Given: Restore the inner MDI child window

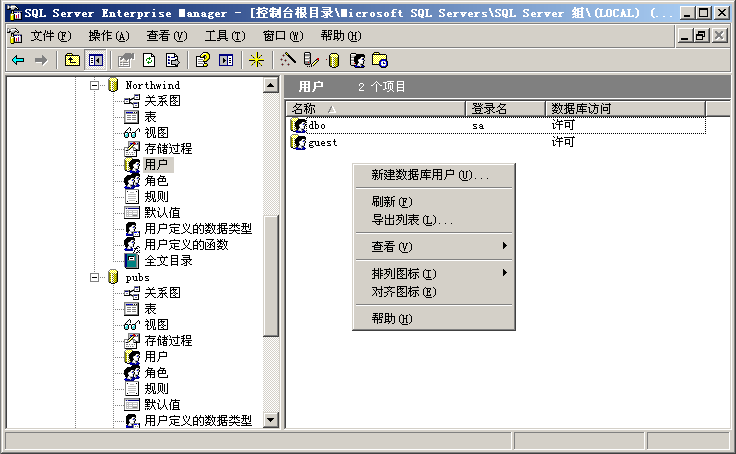Looking at the screenshot, I should 701,36.
